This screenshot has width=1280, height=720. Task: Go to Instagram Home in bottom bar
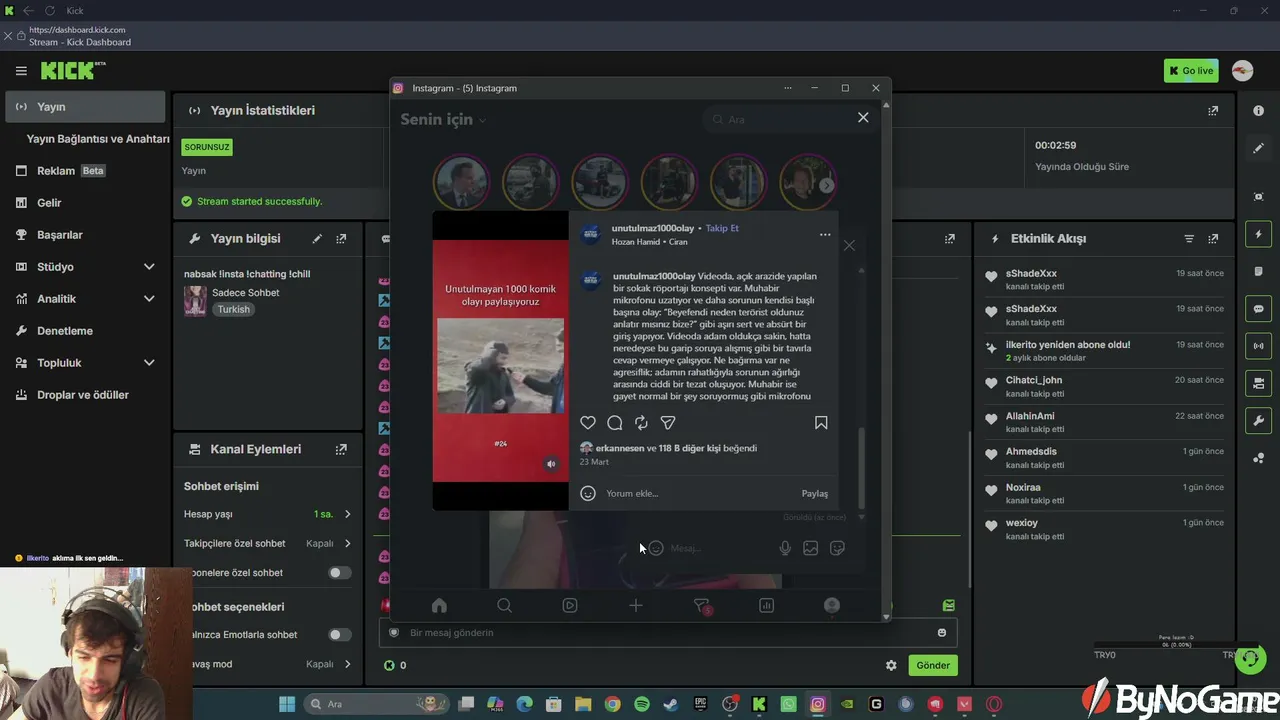pyautogui.click(x=439, y=605)
